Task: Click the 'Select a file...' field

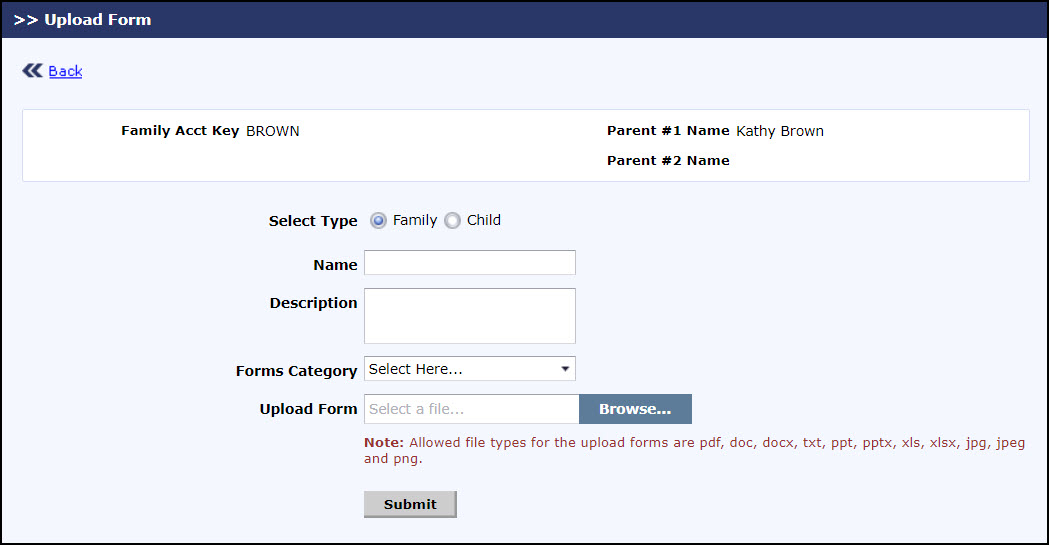Action: [472, 409]
